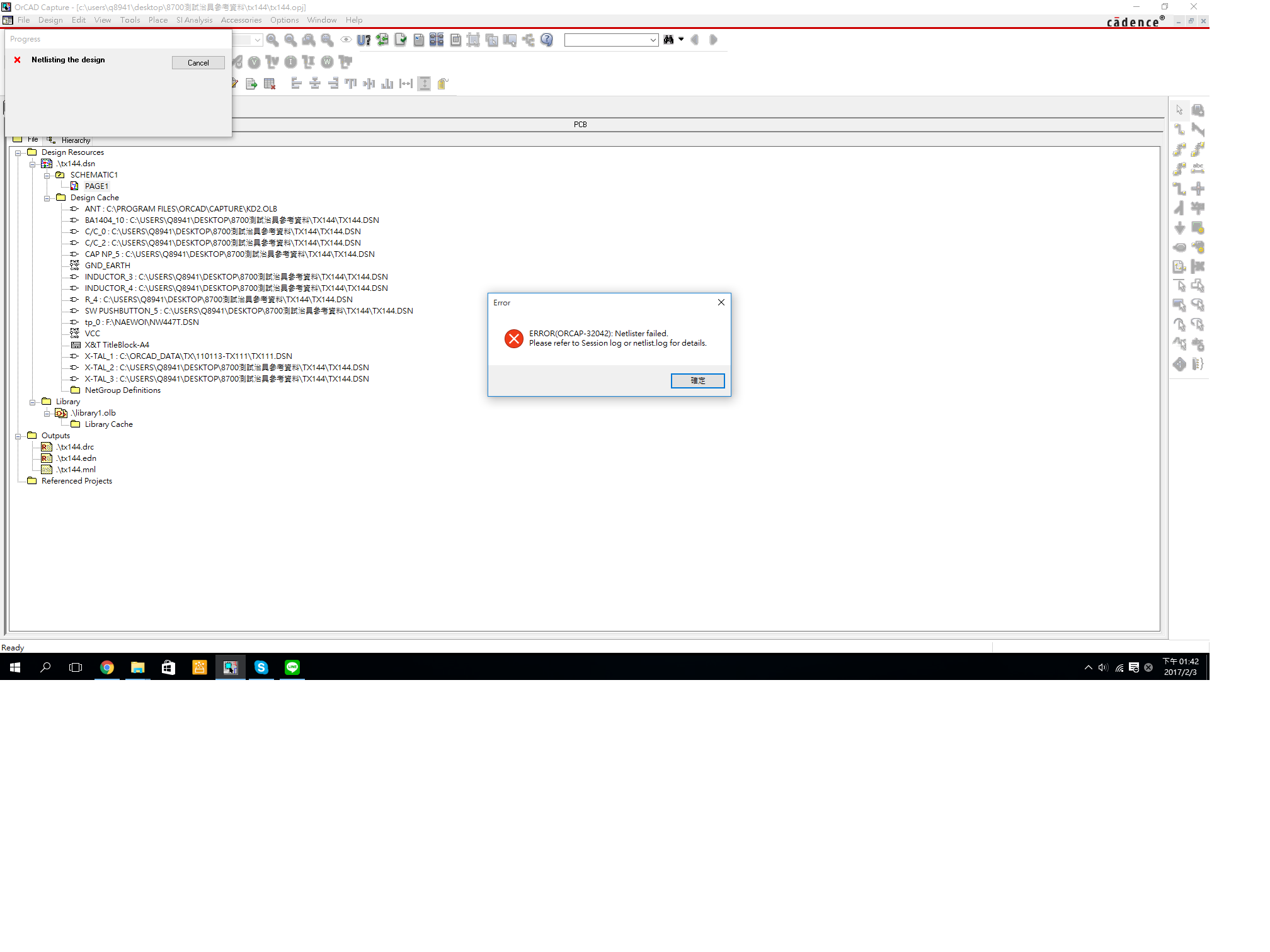
Task: Click the Cross Reference Parts icon
Action: tap(437, 40)
